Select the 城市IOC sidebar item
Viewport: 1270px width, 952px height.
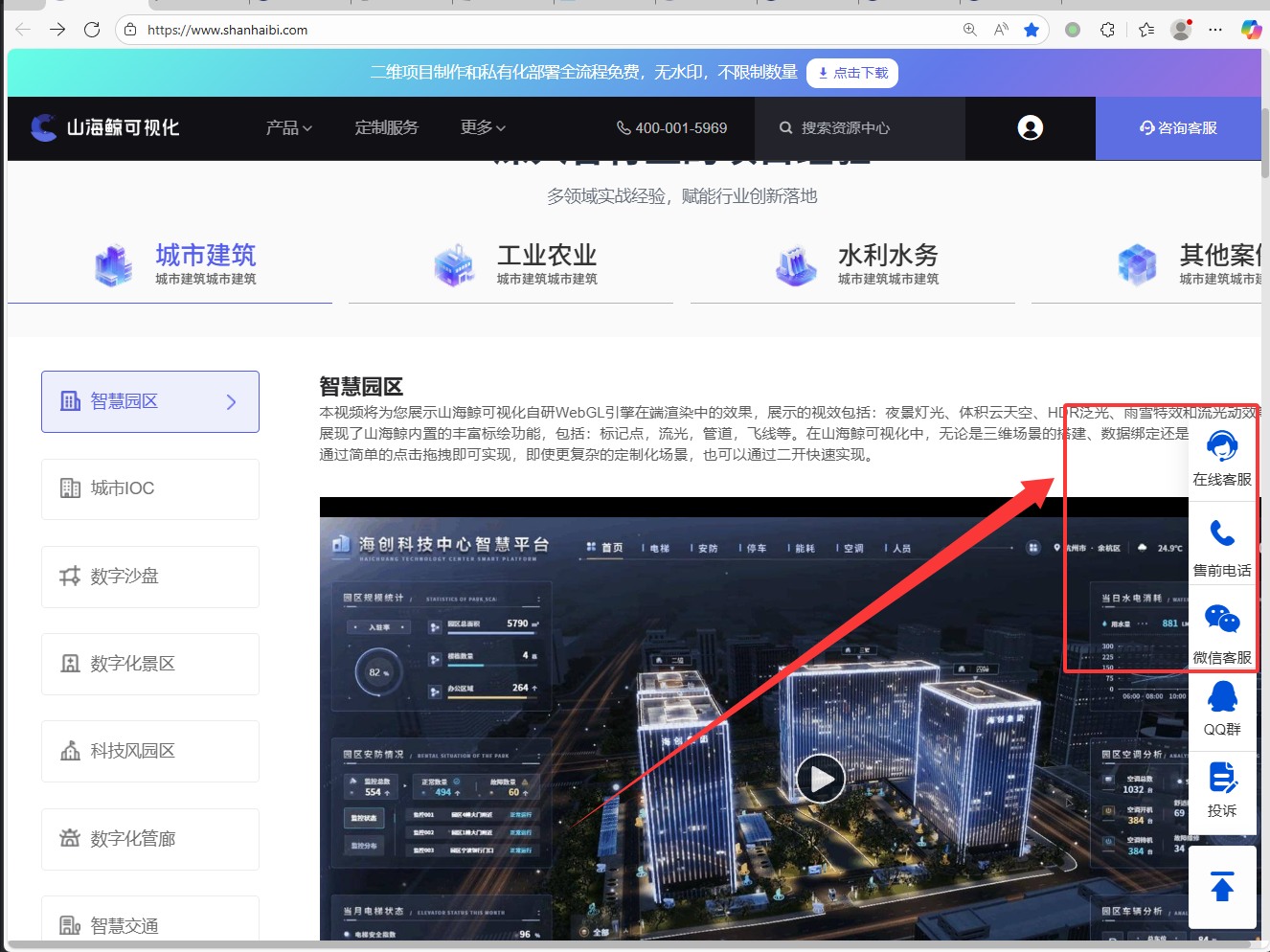[150, 488]
